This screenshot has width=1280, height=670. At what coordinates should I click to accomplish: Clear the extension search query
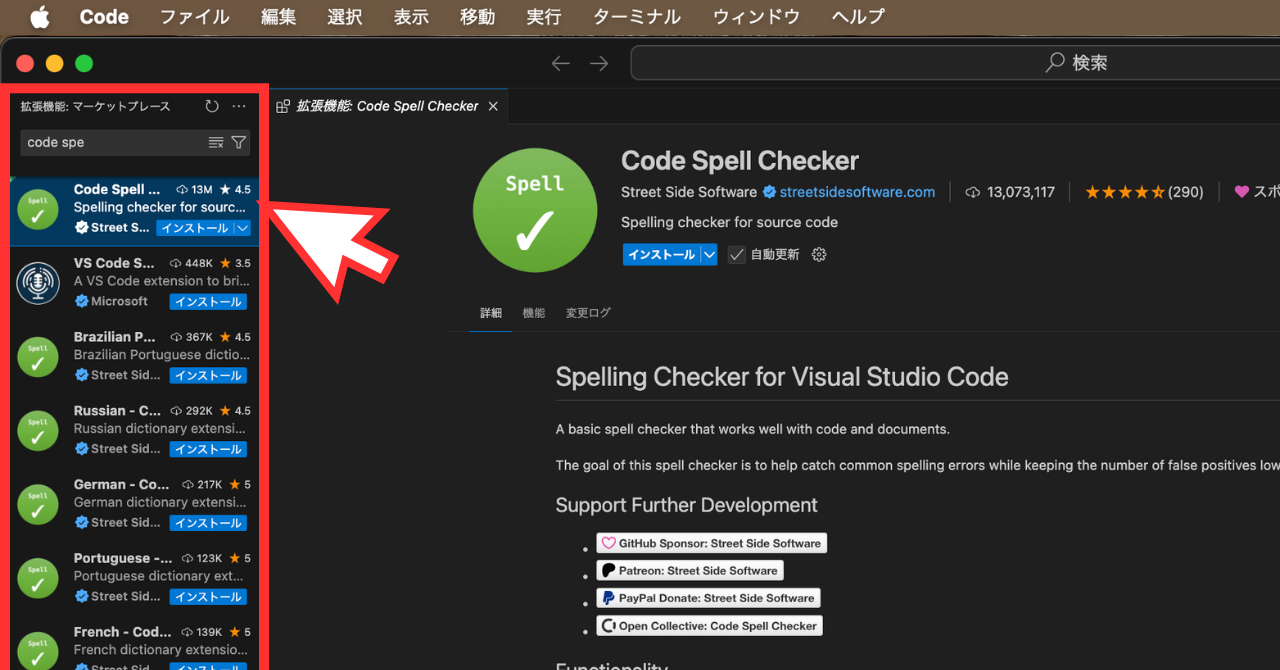pos(216,142)
